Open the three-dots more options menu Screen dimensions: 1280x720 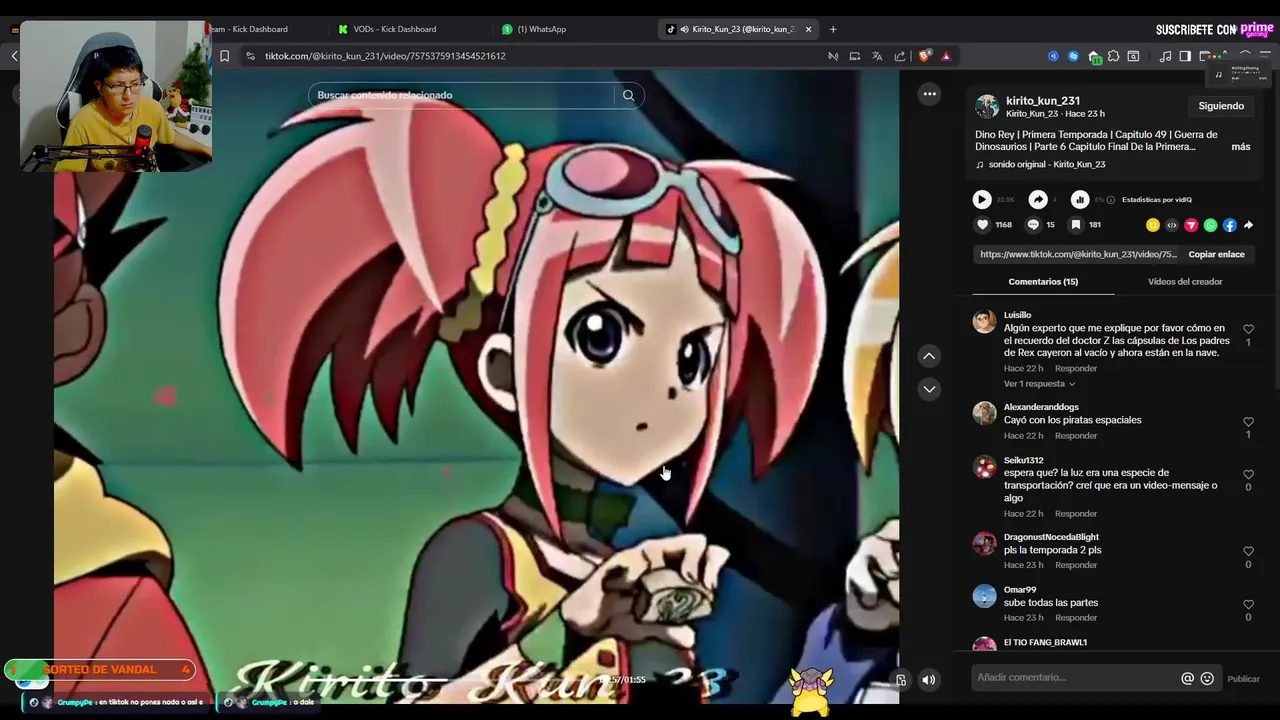(929, 94)
